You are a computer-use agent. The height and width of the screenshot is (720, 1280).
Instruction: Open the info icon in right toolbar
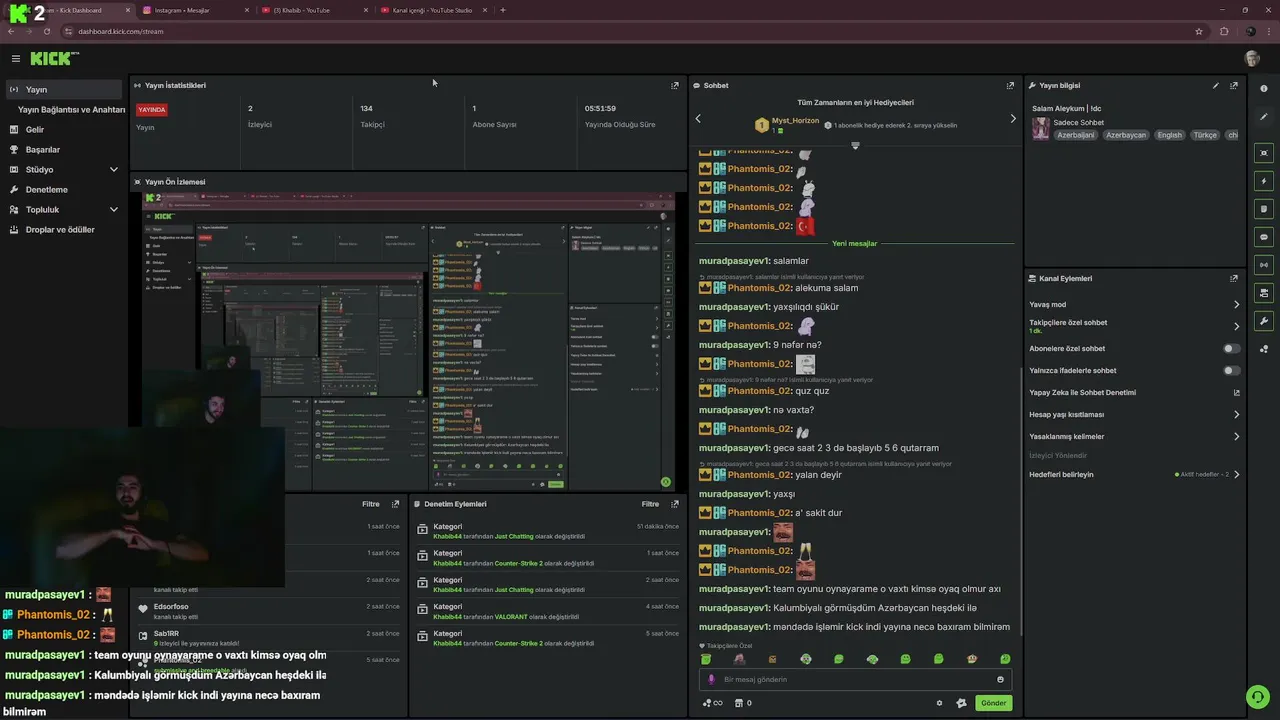point(1264,89)
